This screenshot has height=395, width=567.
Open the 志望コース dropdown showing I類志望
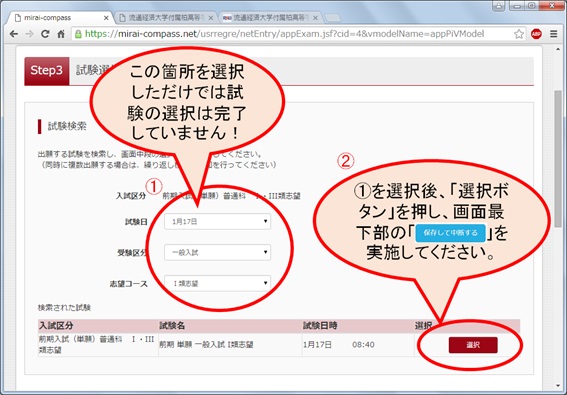[217, 283]
